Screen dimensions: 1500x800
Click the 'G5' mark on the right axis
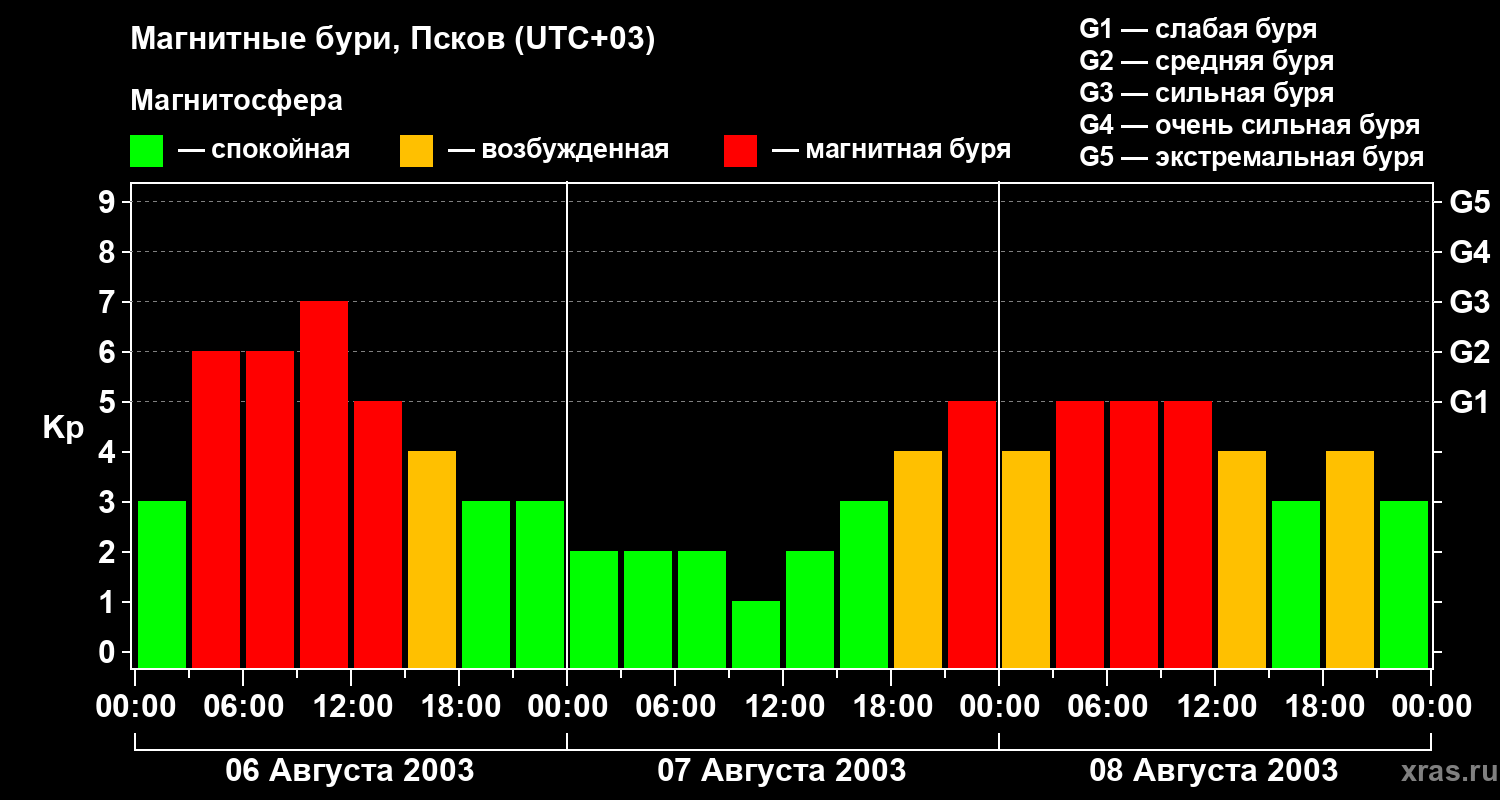point(1470,202)
